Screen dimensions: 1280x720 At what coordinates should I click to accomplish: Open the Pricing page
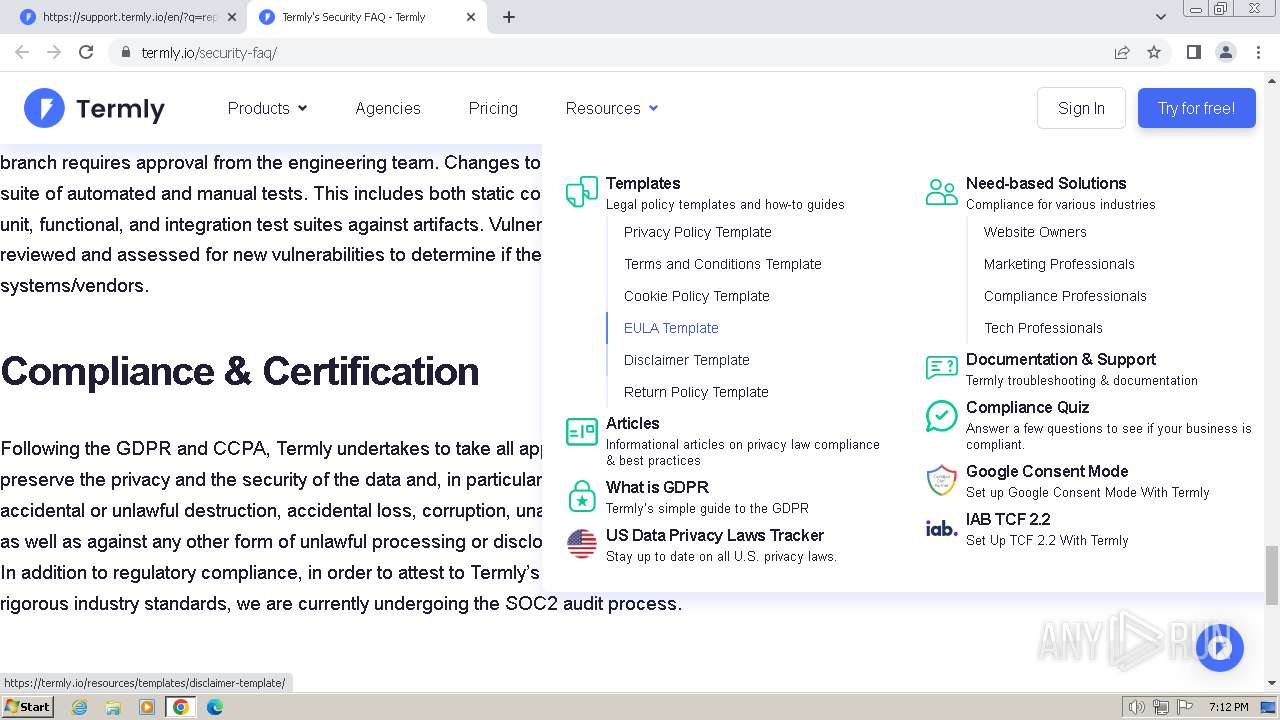[493, 108]
